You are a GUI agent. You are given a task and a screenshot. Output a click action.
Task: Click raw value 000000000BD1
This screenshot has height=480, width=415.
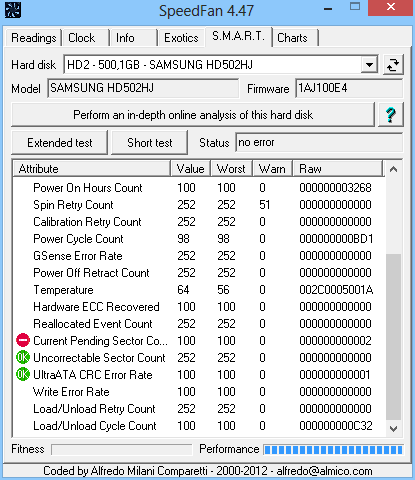(x=336, y=239)
